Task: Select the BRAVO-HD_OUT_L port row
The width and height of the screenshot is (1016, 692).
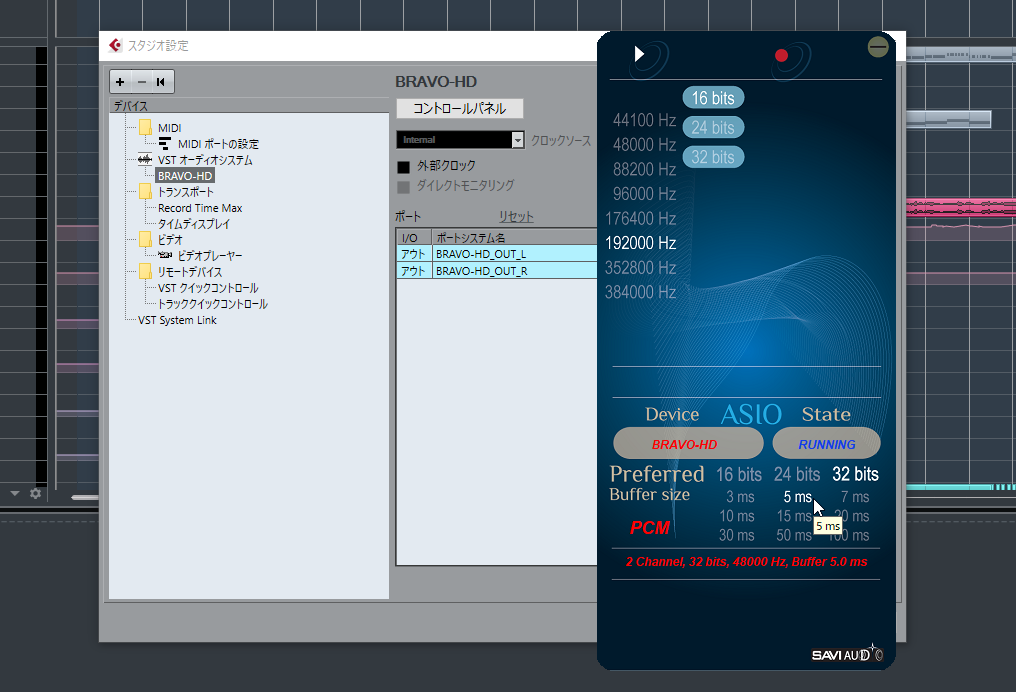Action: click(x=496, y=254)
